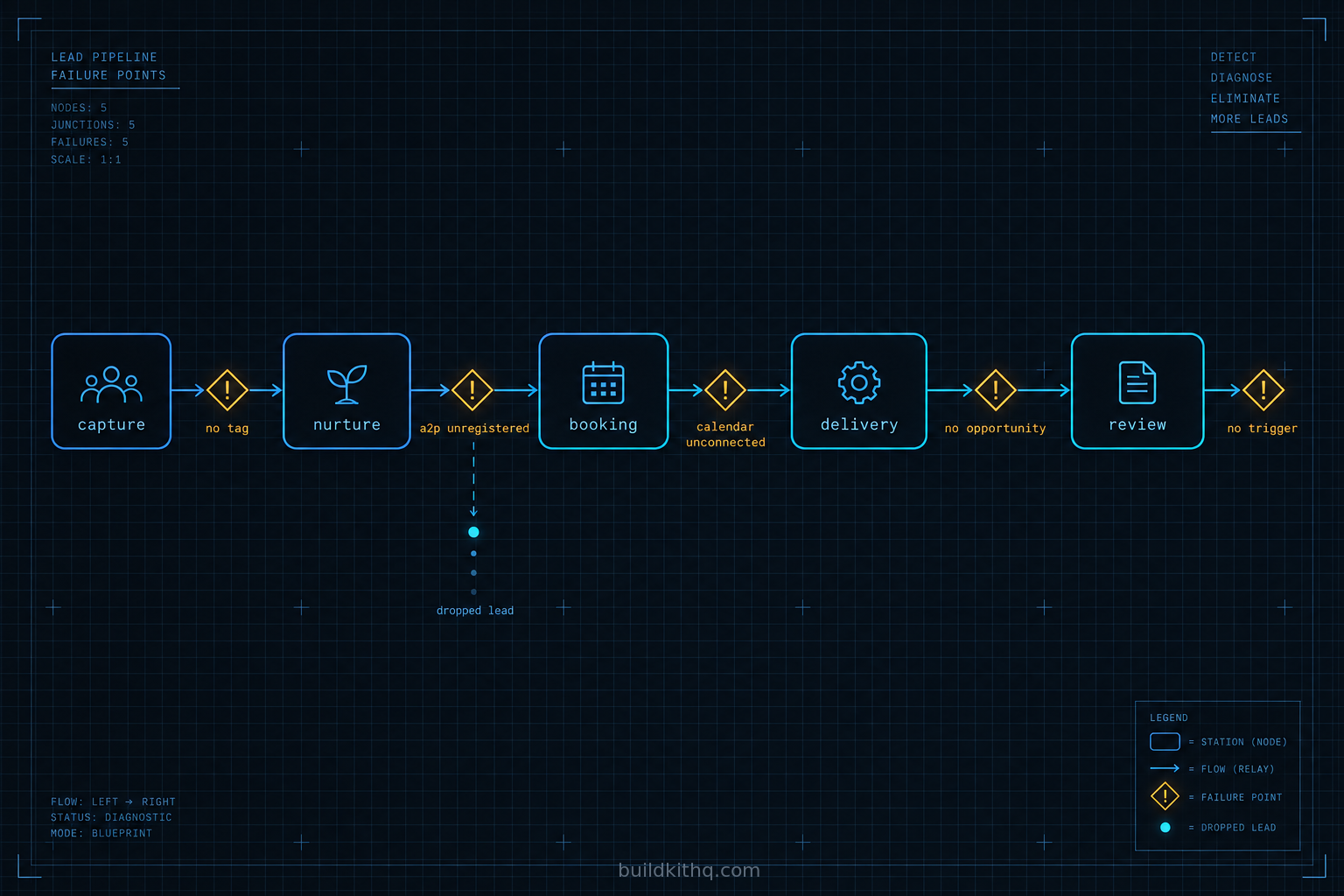Select the 'nurture' label text
This screenshot has height=896, width=1344.
pos(346,424)
